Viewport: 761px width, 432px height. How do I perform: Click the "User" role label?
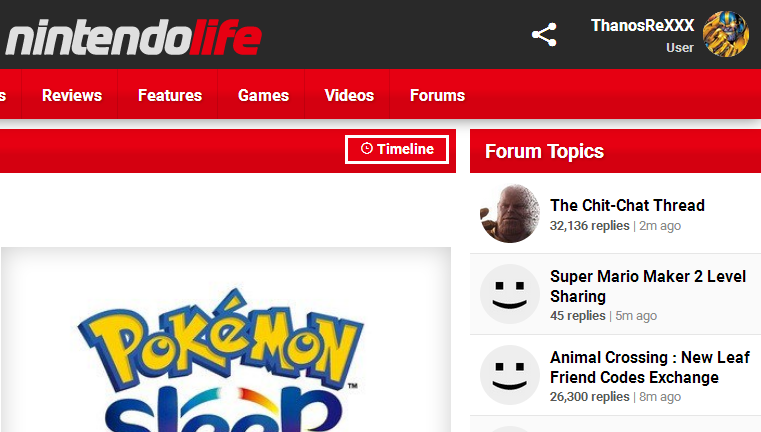click(x=679, y=48)
